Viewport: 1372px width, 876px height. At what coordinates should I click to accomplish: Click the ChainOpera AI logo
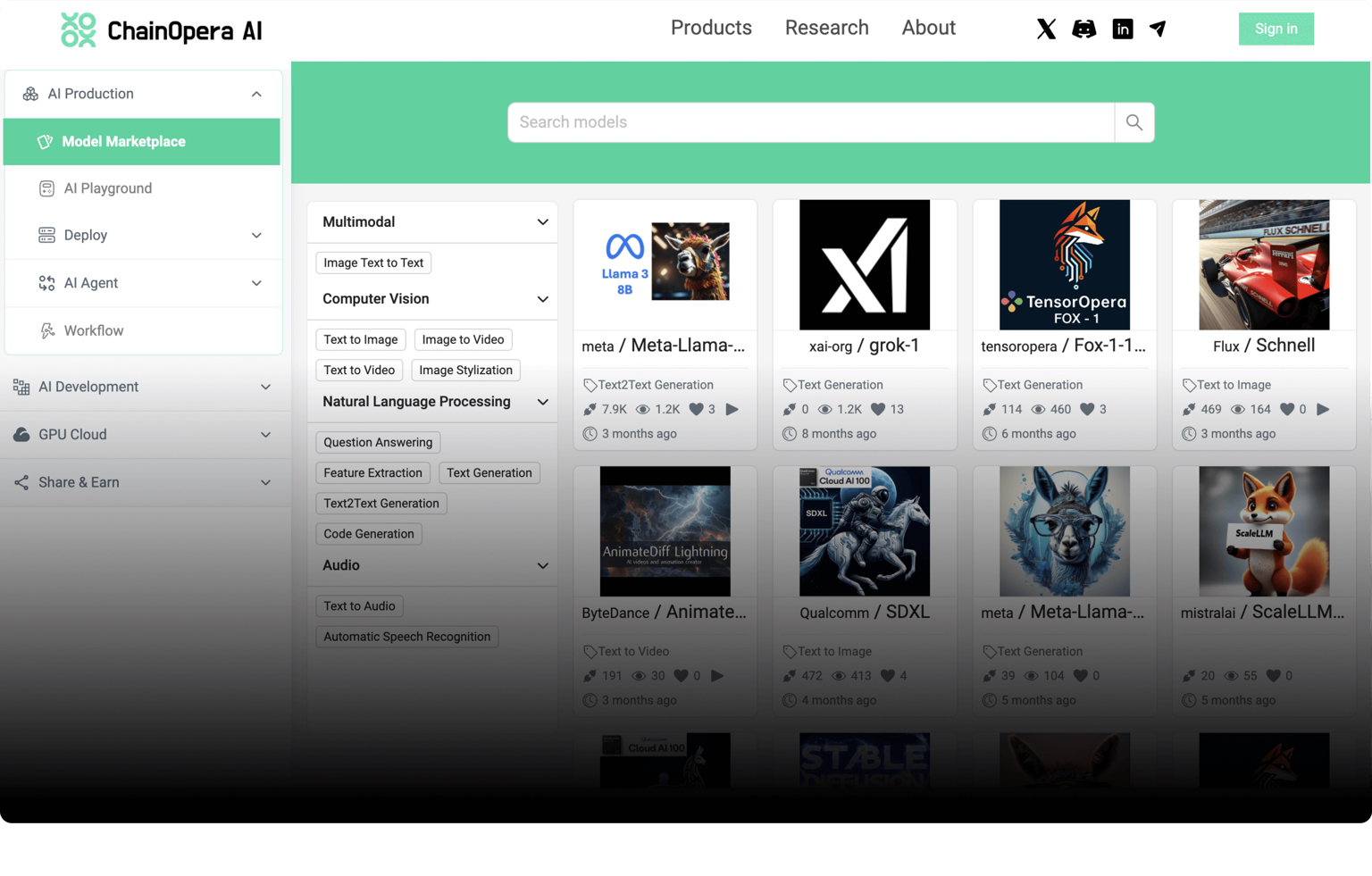click(162, 30)
